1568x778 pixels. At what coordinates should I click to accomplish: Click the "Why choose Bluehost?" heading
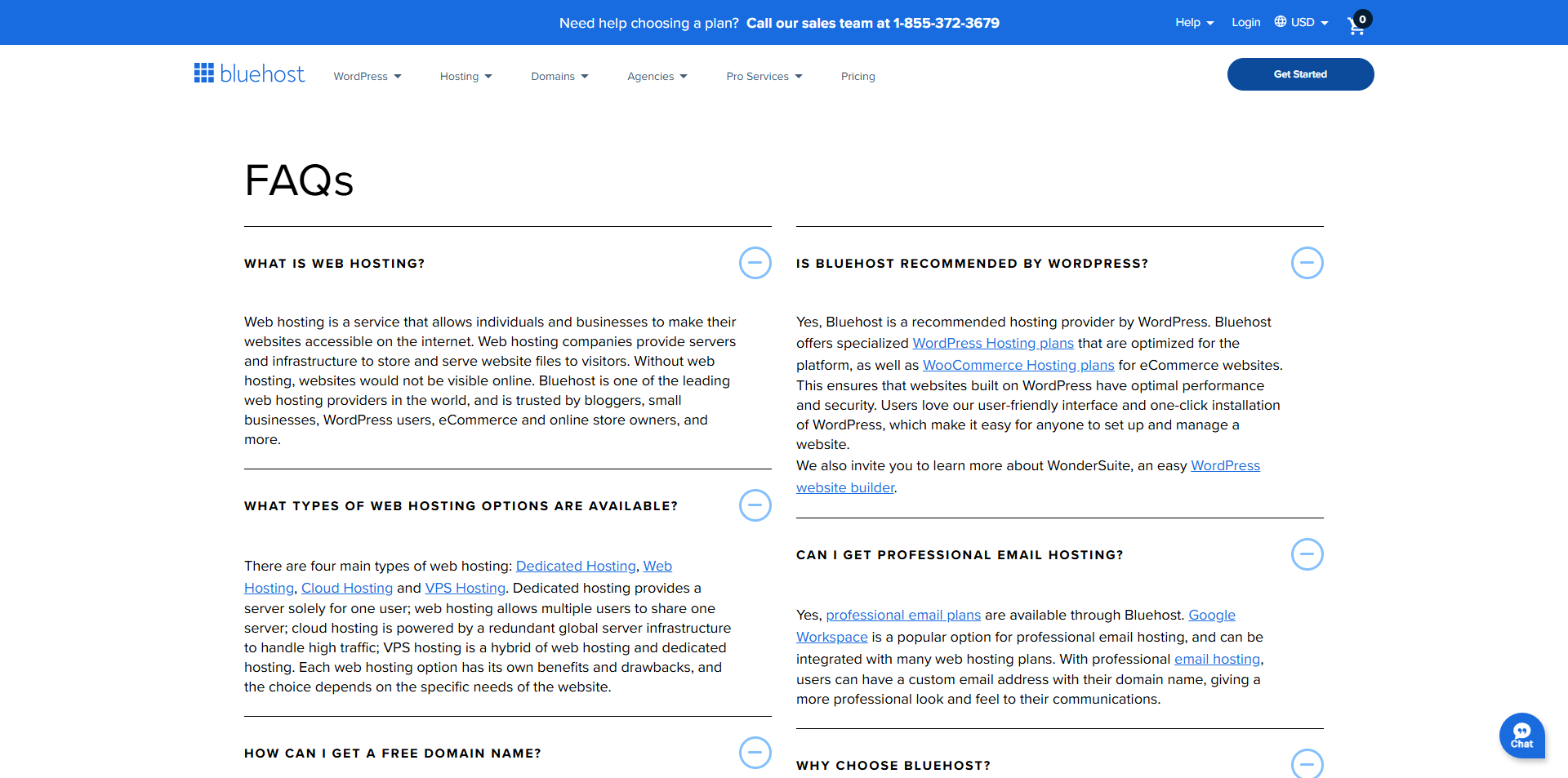[x=893, y=766]
